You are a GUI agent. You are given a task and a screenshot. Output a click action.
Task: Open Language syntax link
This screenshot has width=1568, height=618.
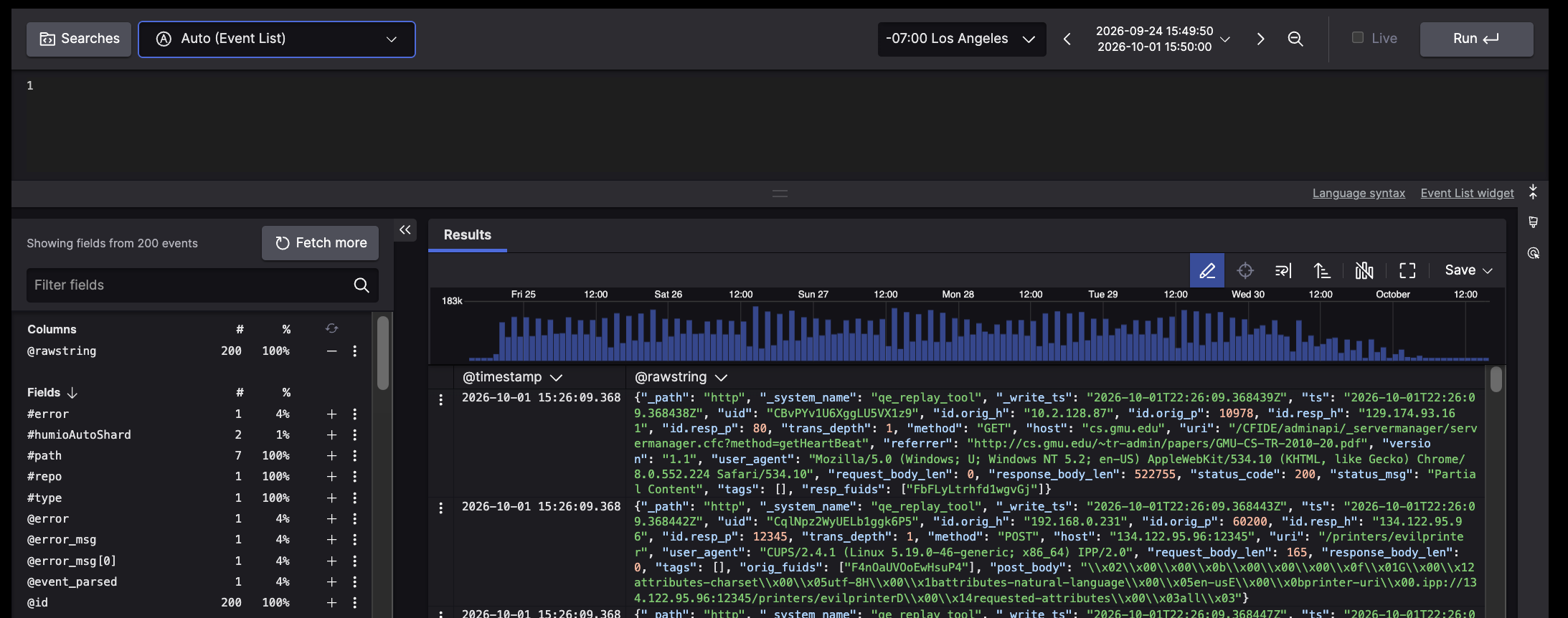coord(1359,193)
